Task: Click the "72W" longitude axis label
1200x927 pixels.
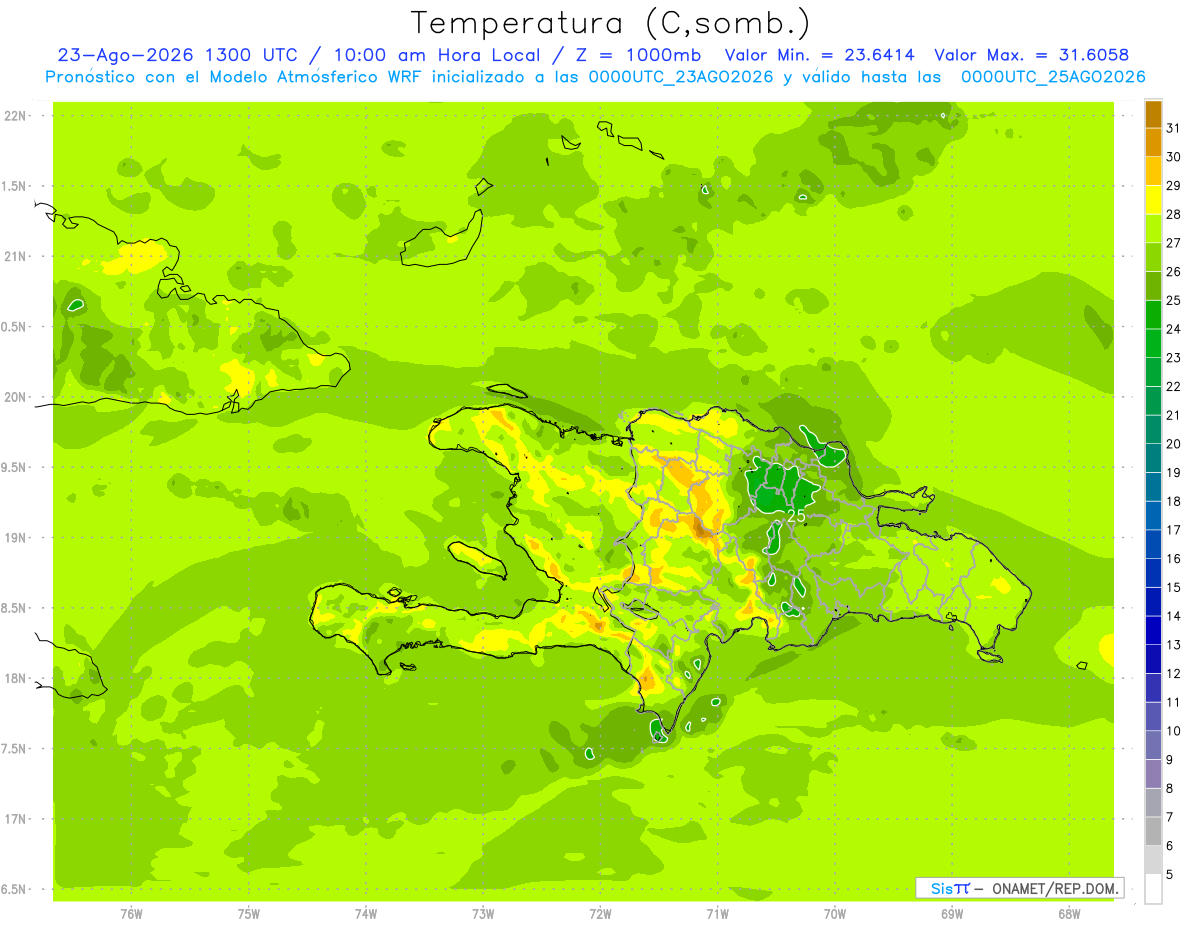Action: click(600, 914)
